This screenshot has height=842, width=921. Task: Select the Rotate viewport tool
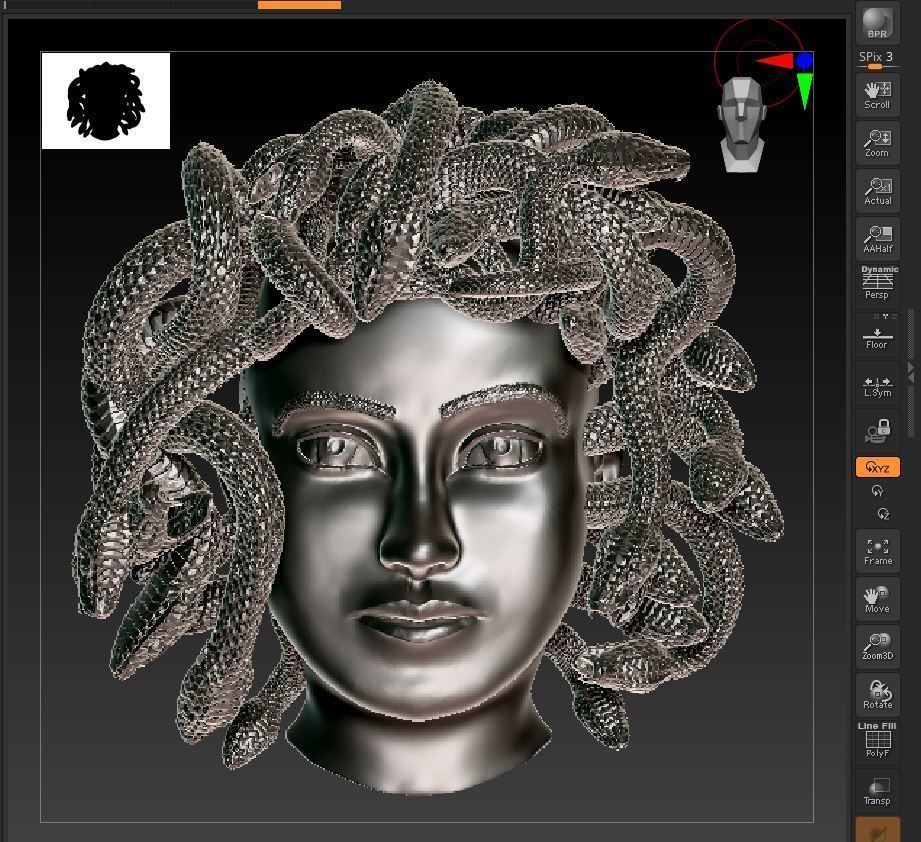(876, 693)
